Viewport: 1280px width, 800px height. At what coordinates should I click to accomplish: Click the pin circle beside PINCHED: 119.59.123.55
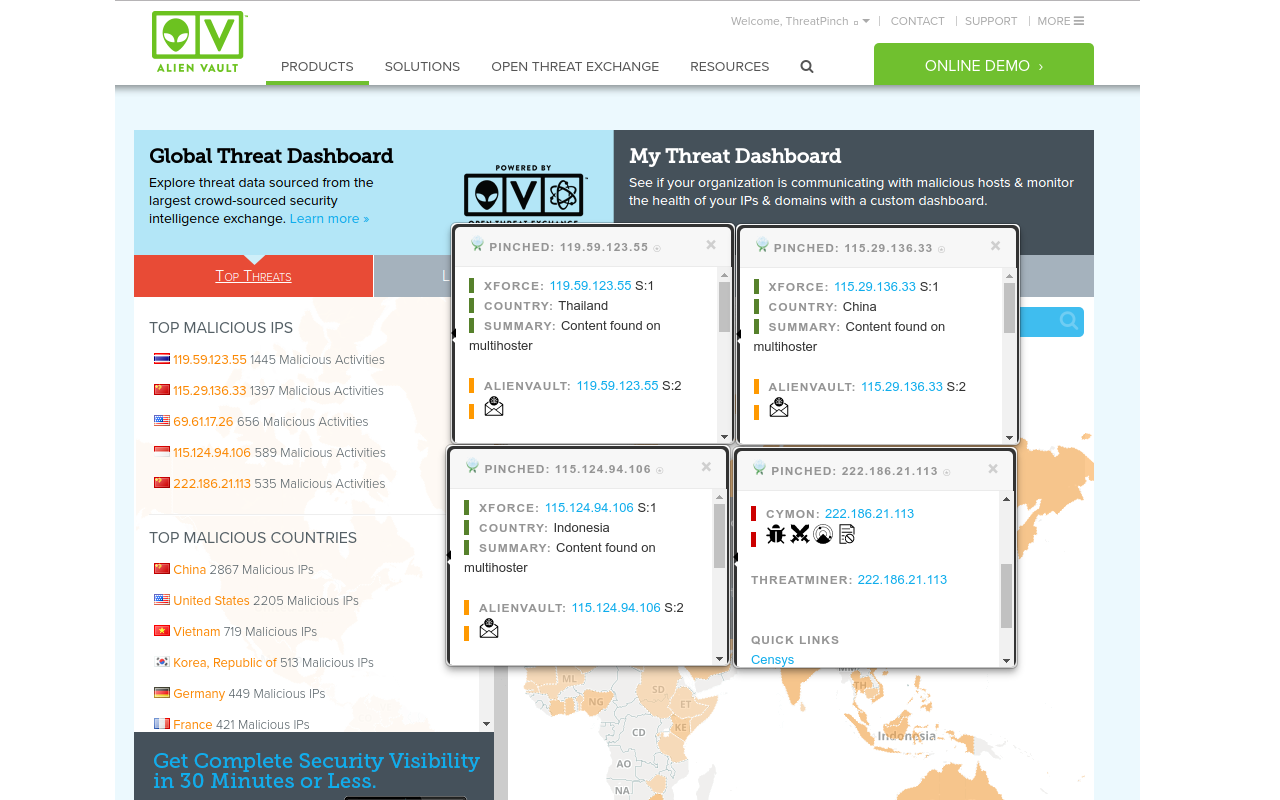click(657, 248)
